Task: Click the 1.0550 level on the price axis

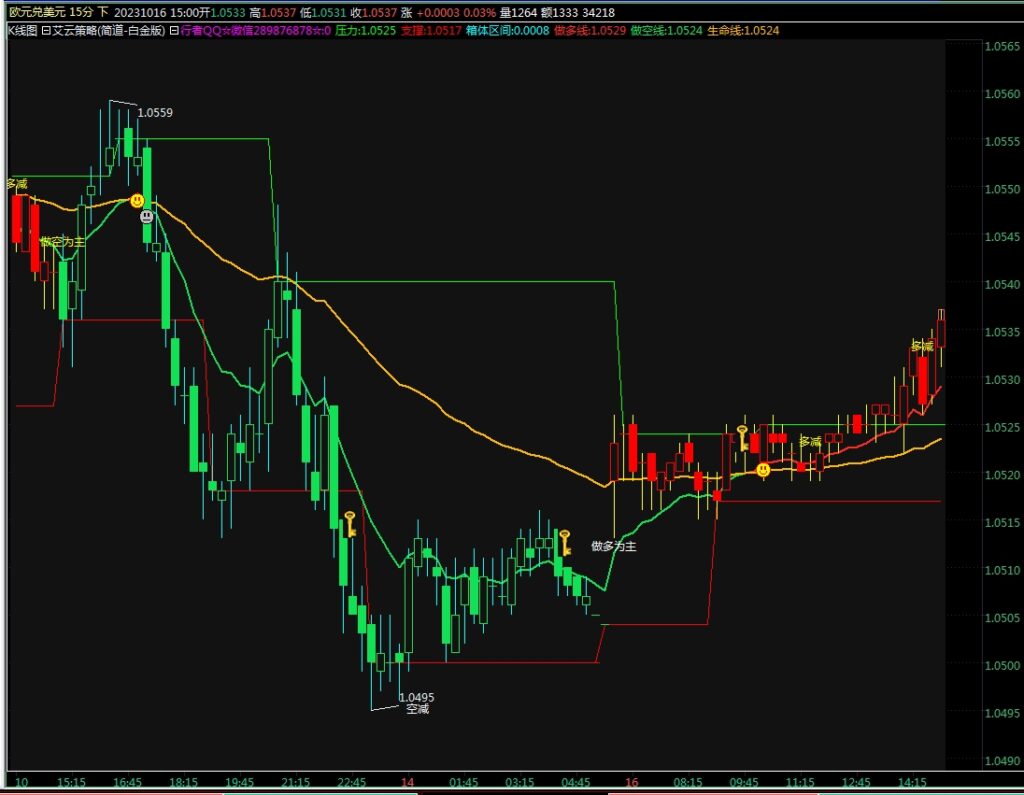Action: 1002,189
